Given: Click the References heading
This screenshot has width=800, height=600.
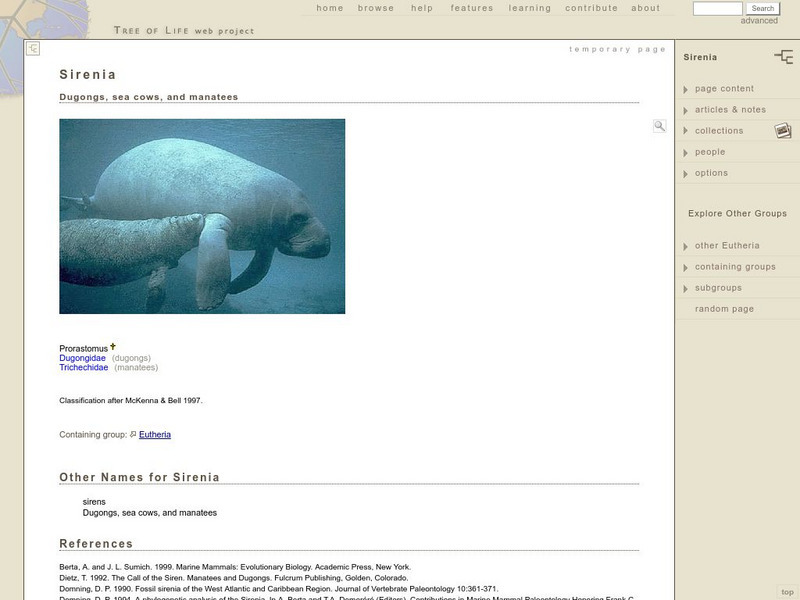Looking at the screenshot, I should tap(96, 544).
